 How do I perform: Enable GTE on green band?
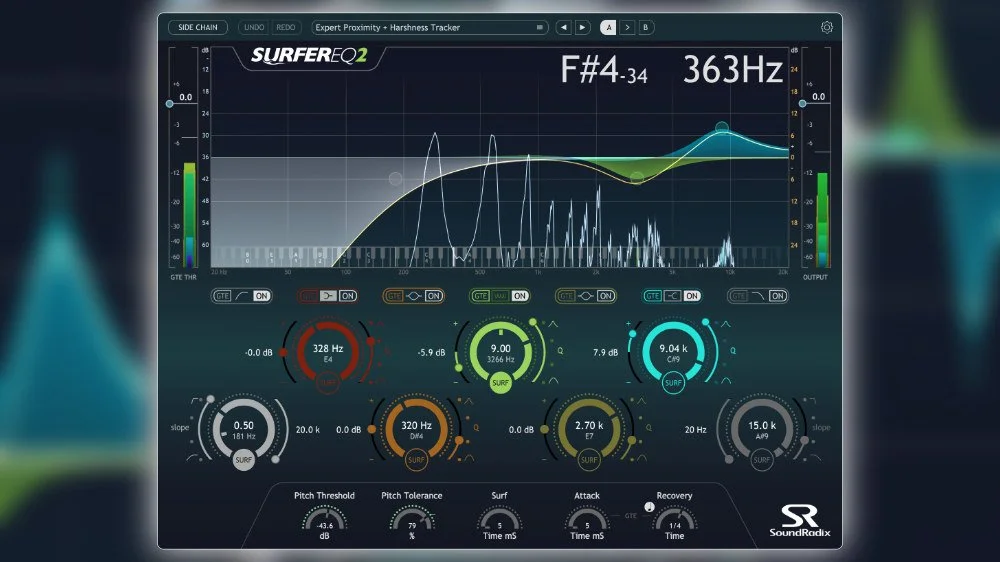(x=481, y=296)
